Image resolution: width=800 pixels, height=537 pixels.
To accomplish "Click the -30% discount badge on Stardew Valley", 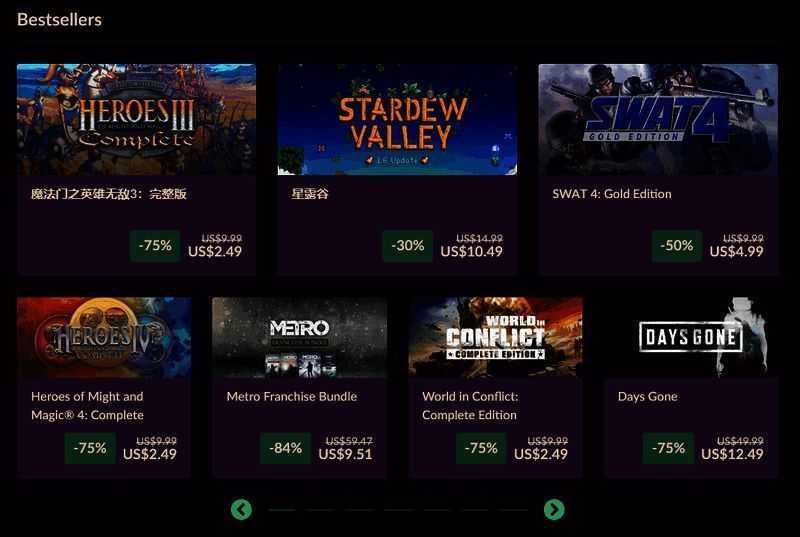I will [408, 245].
